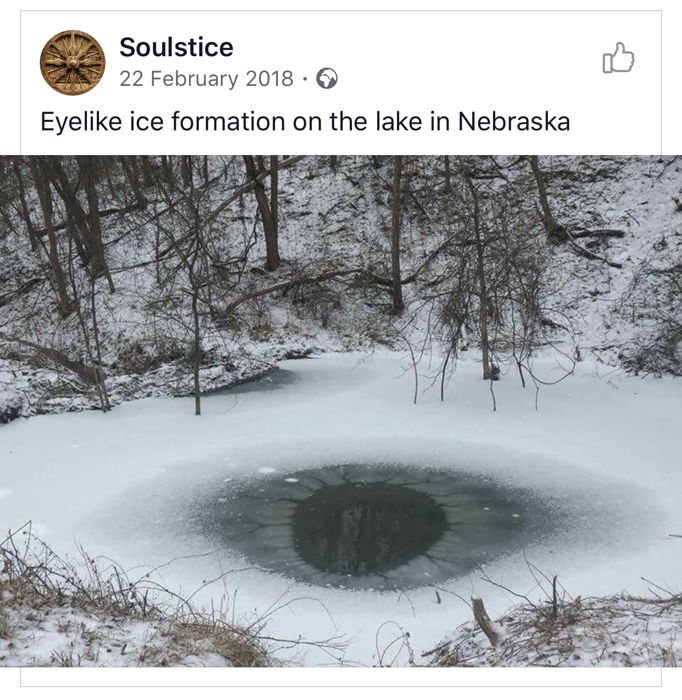Image resolution: width=682 pixels, height=700 pixels.
Task: Tap the thumbs-up outline in post header
Action: click(618, 58)
